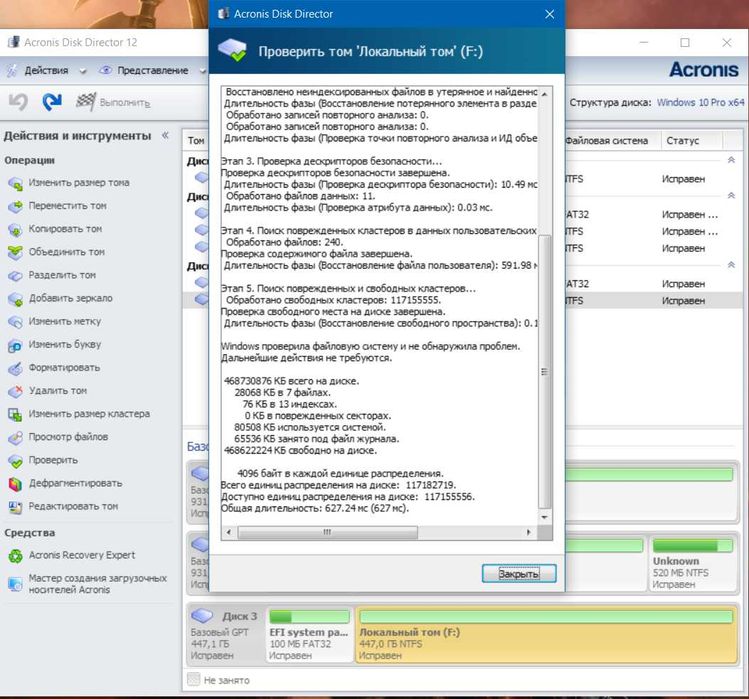Collapse the third disk group chevron

pos(731,265)
